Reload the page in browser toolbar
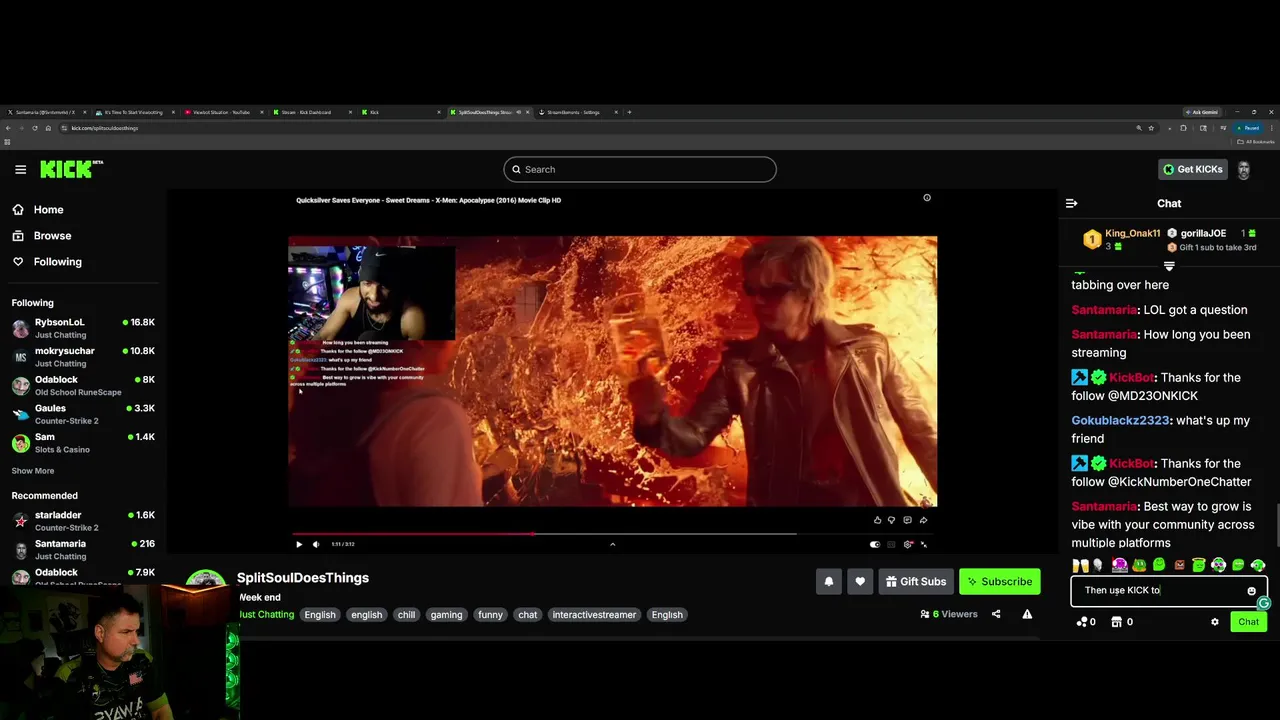This screenshot has width=1280, height=720. 35,128
